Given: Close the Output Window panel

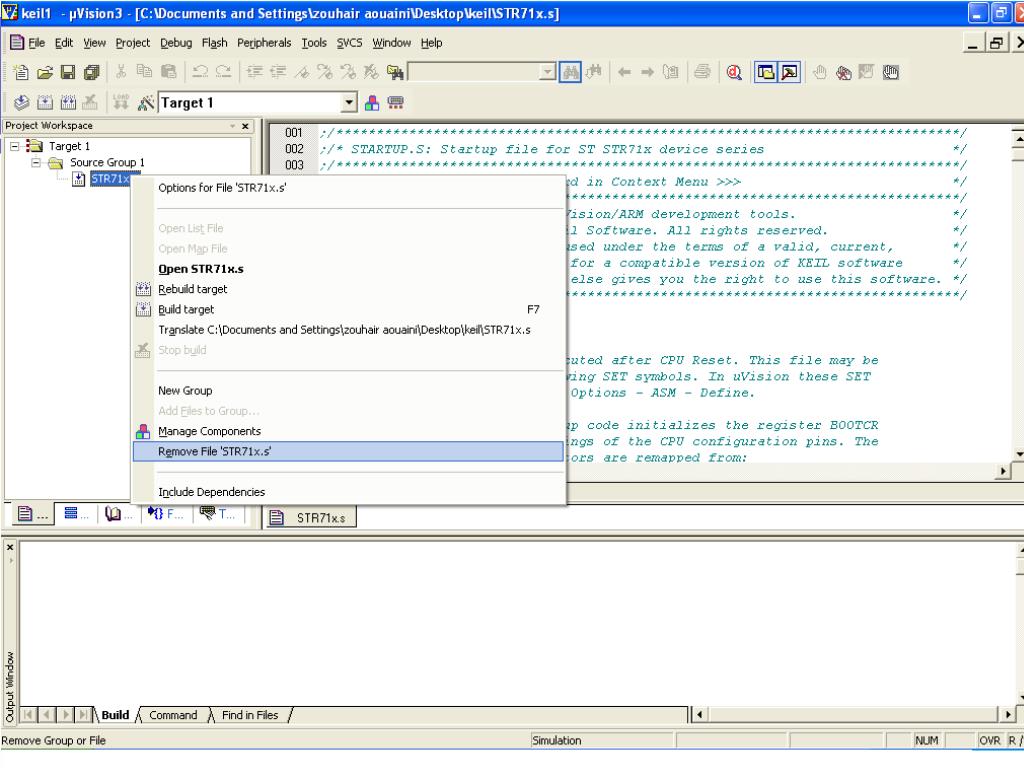Looking at the screenshot, I should 10,547.
